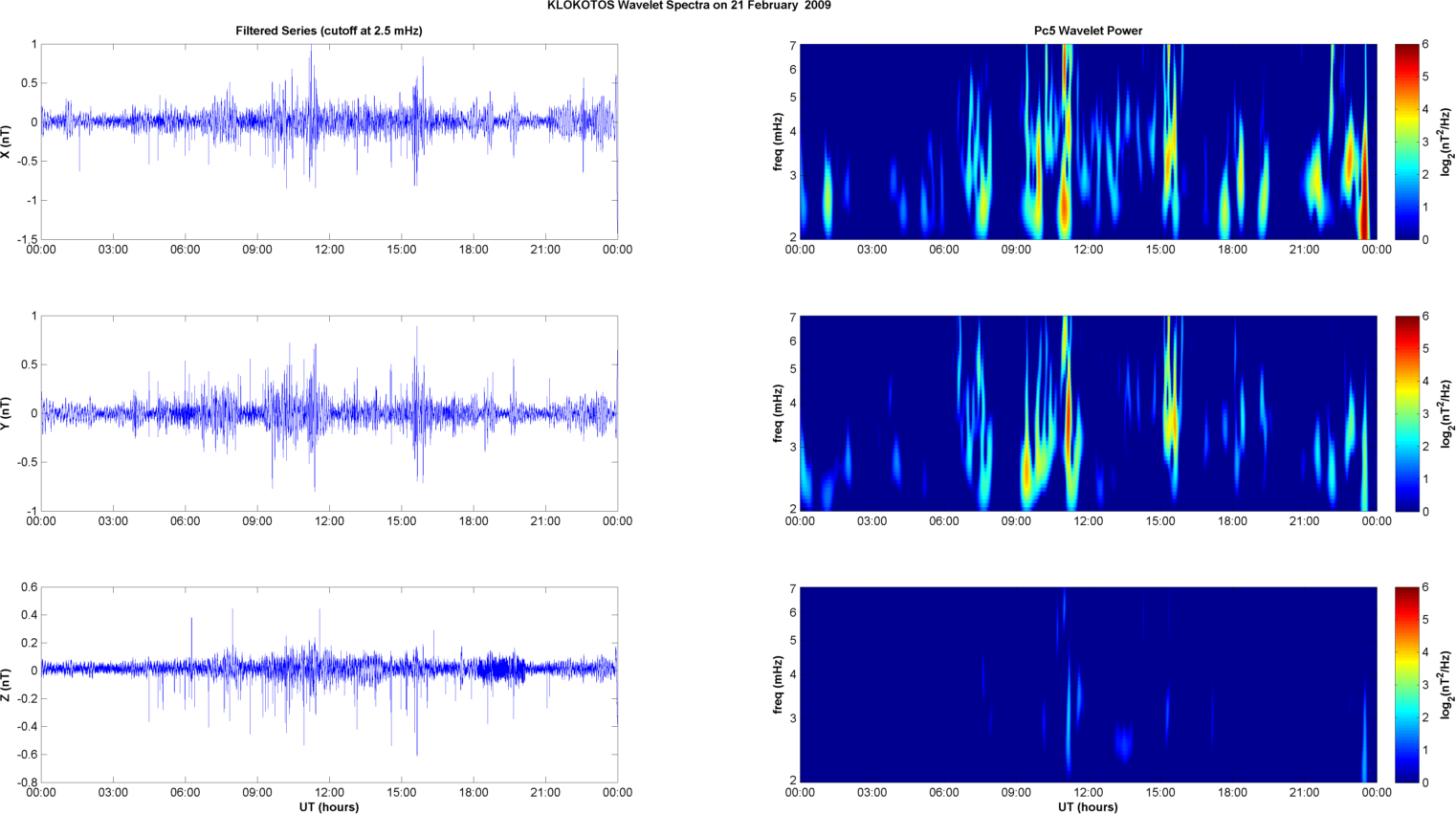
Task: Click the '-0.6' tick on the Z (nT) axis
Action: (27, 755)
